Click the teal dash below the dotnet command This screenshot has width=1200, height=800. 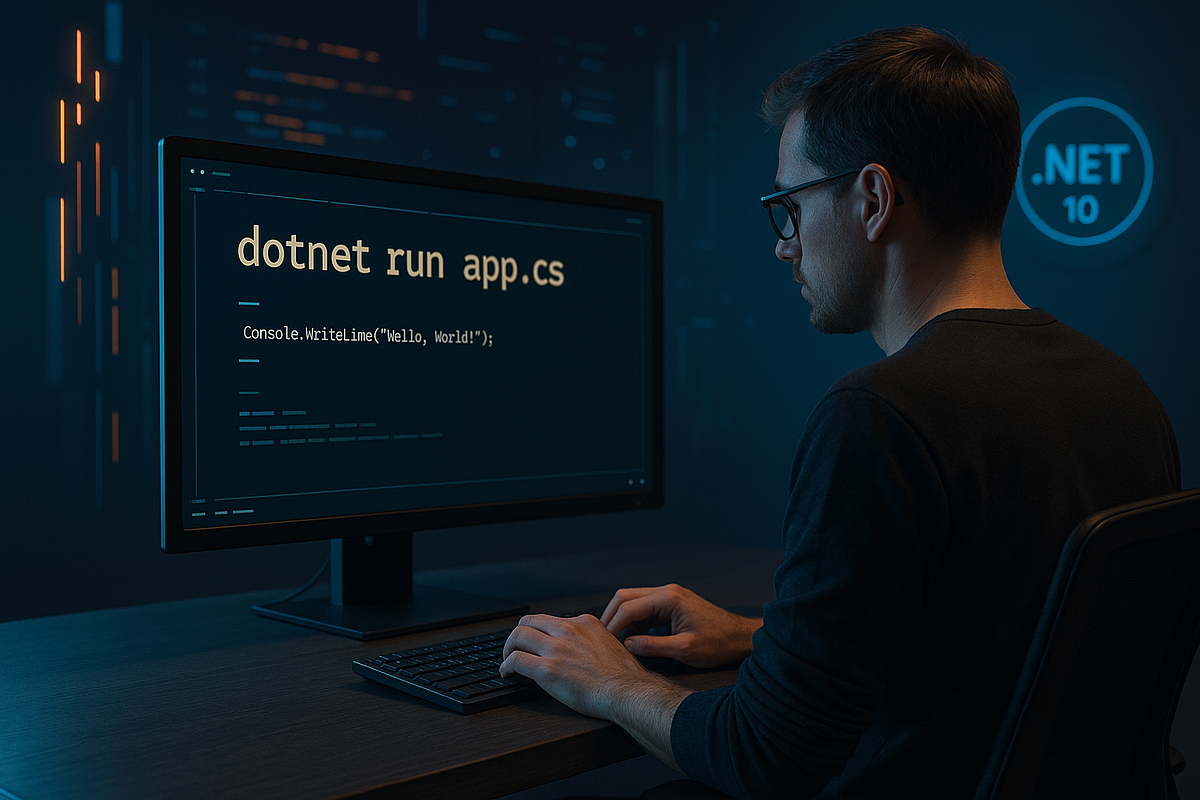click(249, 303)
